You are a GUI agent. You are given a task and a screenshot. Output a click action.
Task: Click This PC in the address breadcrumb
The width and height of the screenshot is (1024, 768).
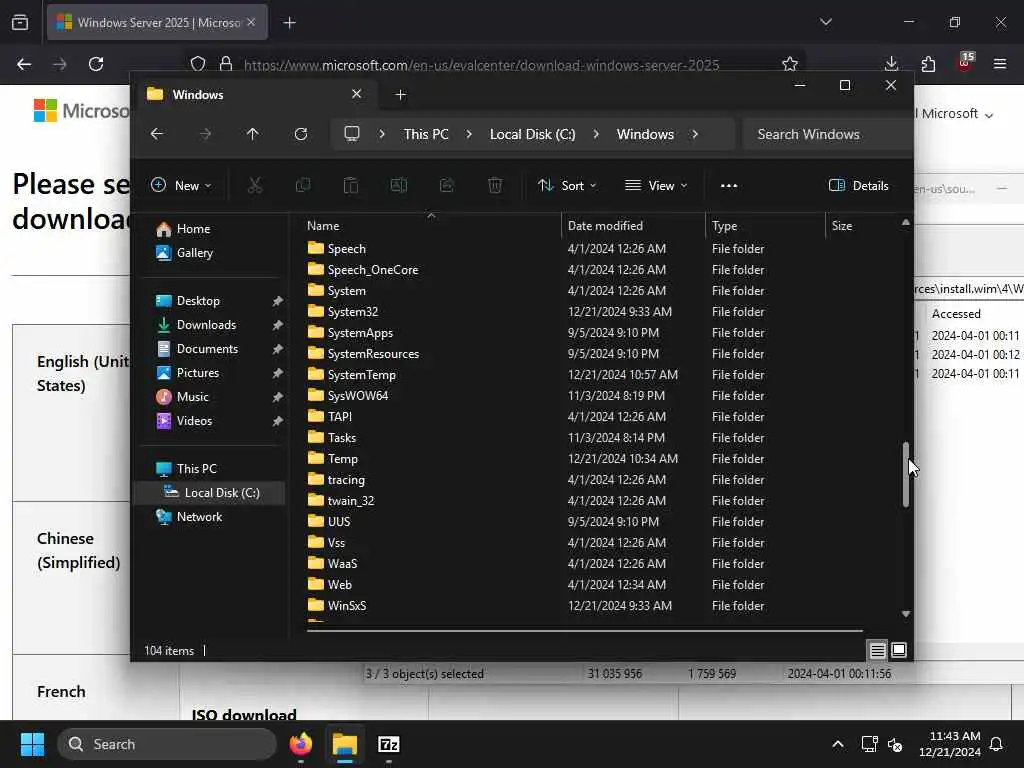[426, 134]
